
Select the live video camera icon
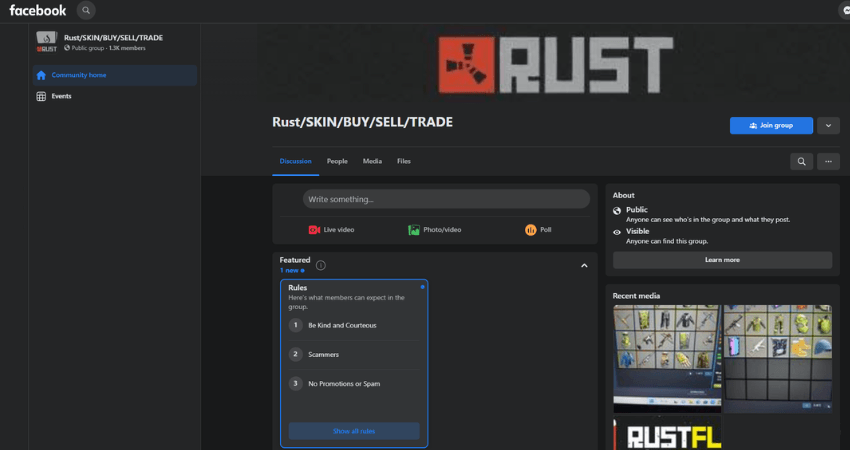pos(314,230)
